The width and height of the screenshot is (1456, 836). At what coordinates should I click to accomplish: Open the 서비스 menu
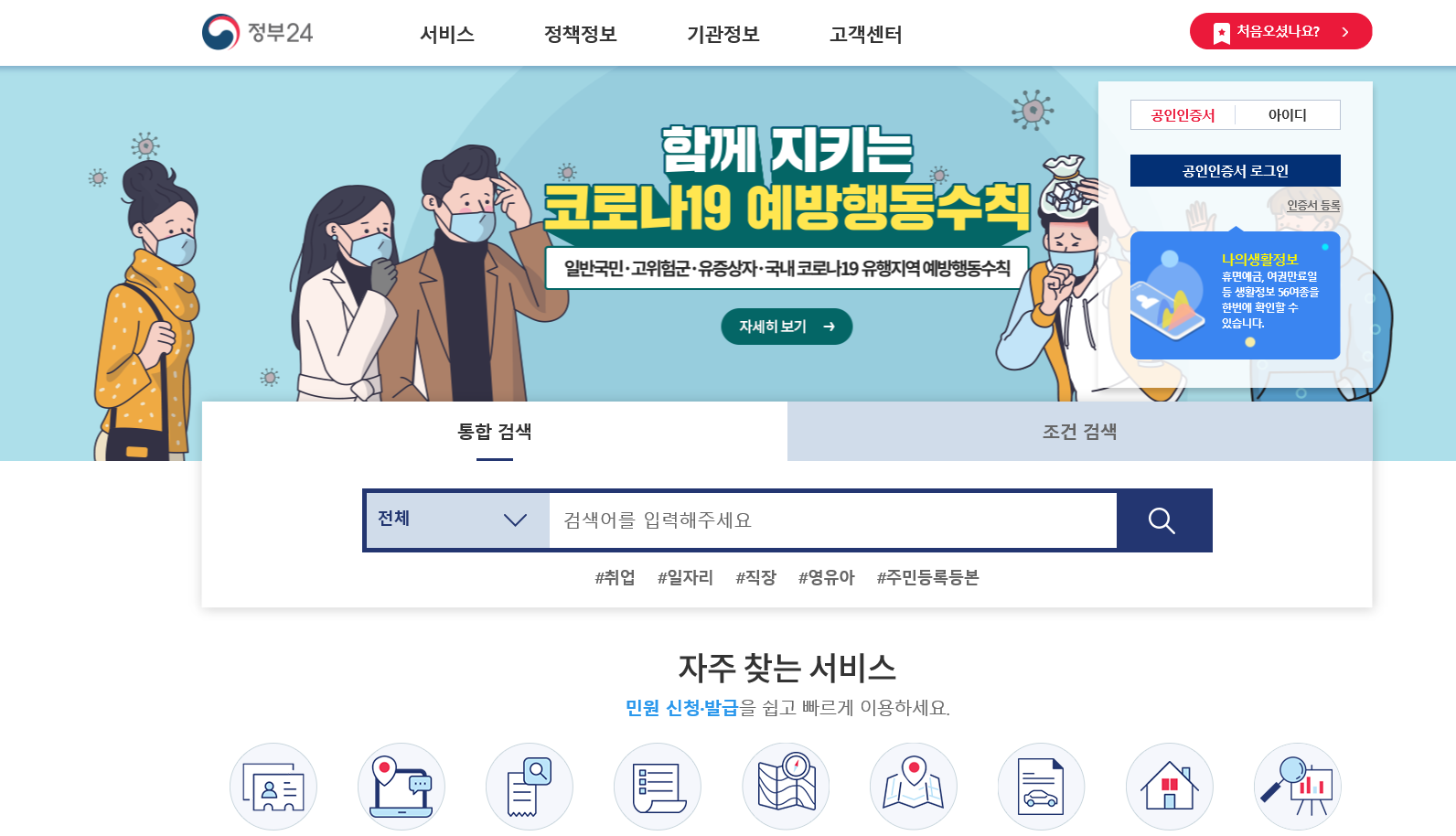pyautogui.click(x=447, y=35)
